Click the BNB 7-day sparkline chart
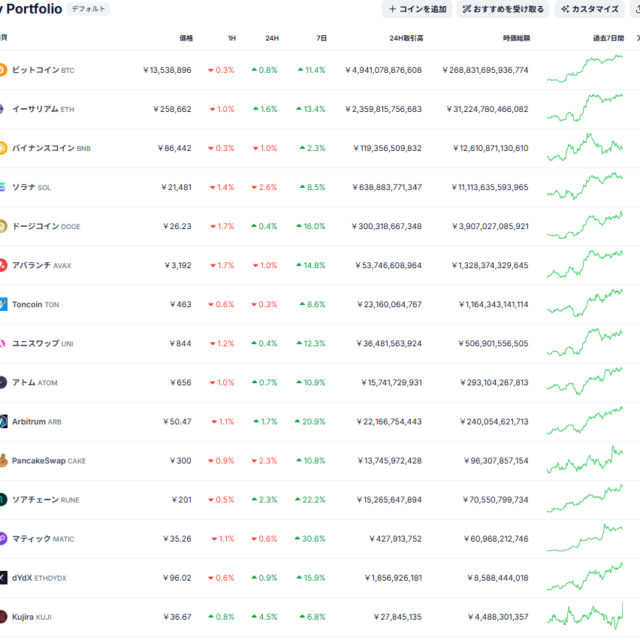The width and height of the screenshot is (640, 640). pyautogui.click(x=585, y=147)
